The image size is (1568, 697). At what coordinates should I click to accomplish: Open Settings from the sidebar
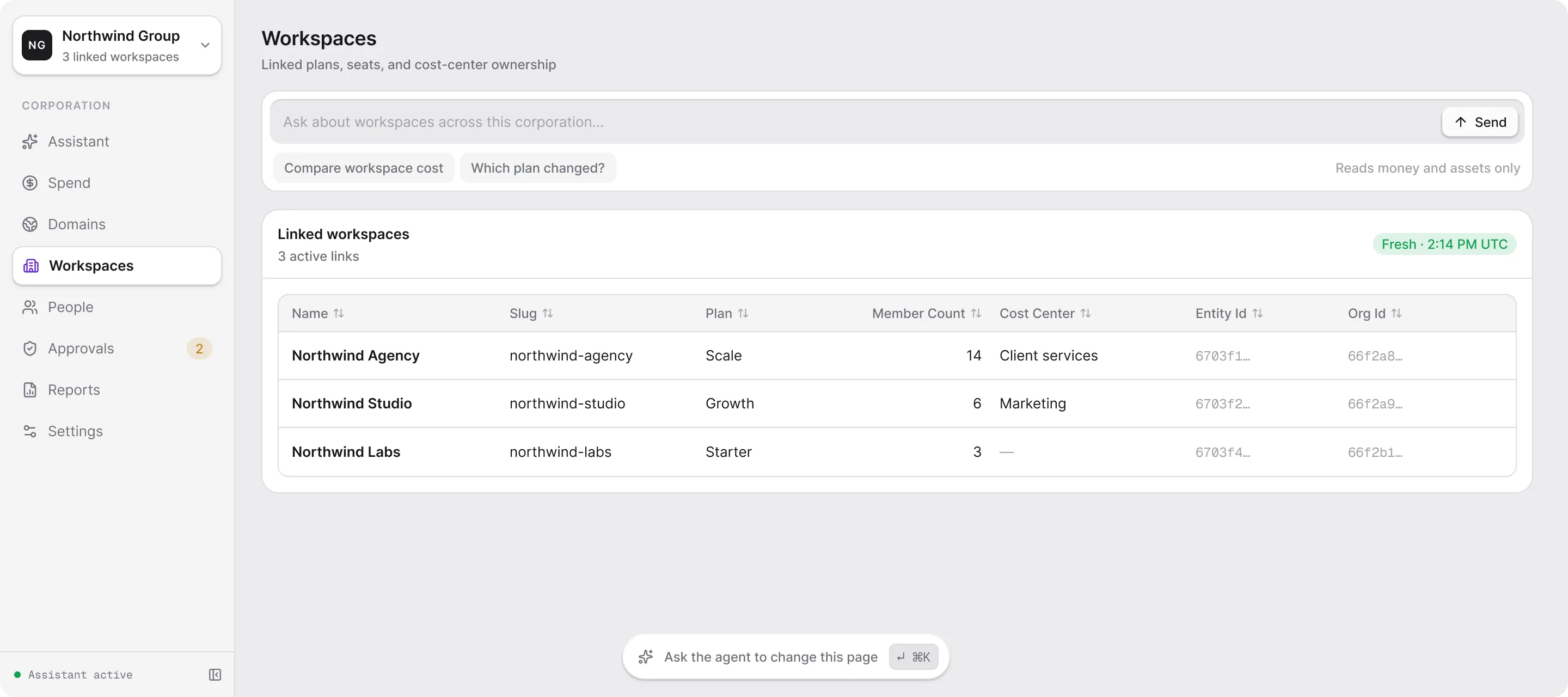117,431
